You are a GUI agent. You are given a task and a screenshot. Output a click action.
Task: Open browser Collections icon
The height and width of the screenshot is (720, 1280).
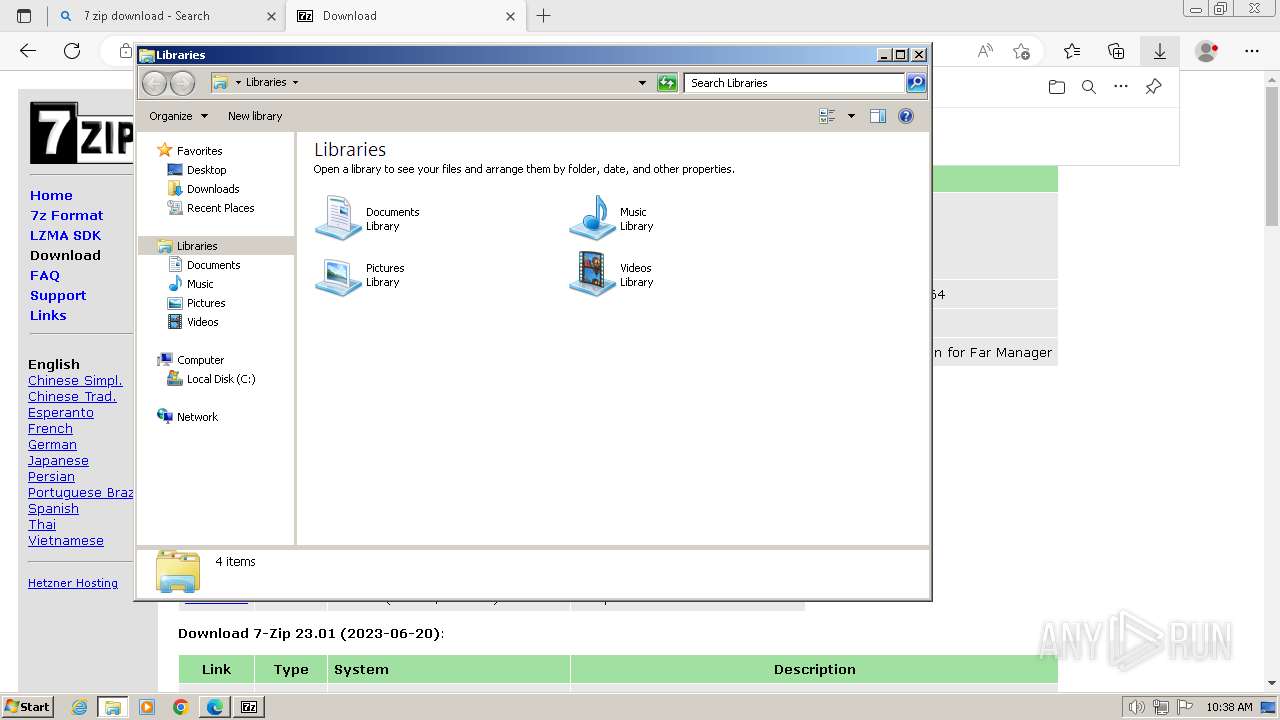pos(1116,51)
